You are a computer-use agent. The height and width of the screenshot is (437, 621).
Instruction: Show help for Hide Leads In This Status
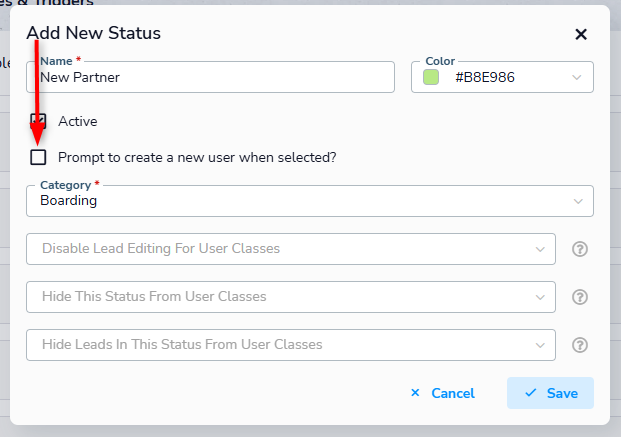[580, 345]
